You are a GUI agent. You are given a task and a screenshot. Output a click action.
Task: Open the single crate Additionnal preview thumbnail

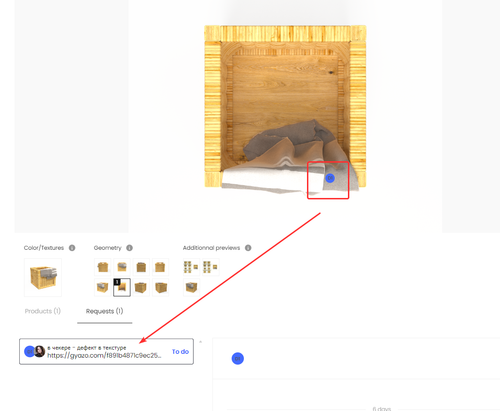[191, 287]
